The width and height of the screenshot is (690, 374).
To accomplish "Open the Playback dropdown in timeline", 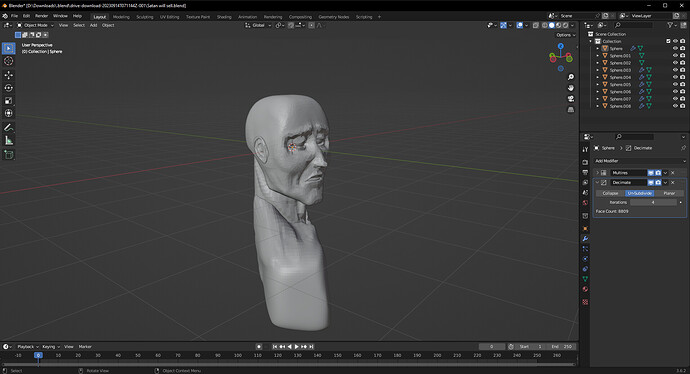I will pos(28,347).
